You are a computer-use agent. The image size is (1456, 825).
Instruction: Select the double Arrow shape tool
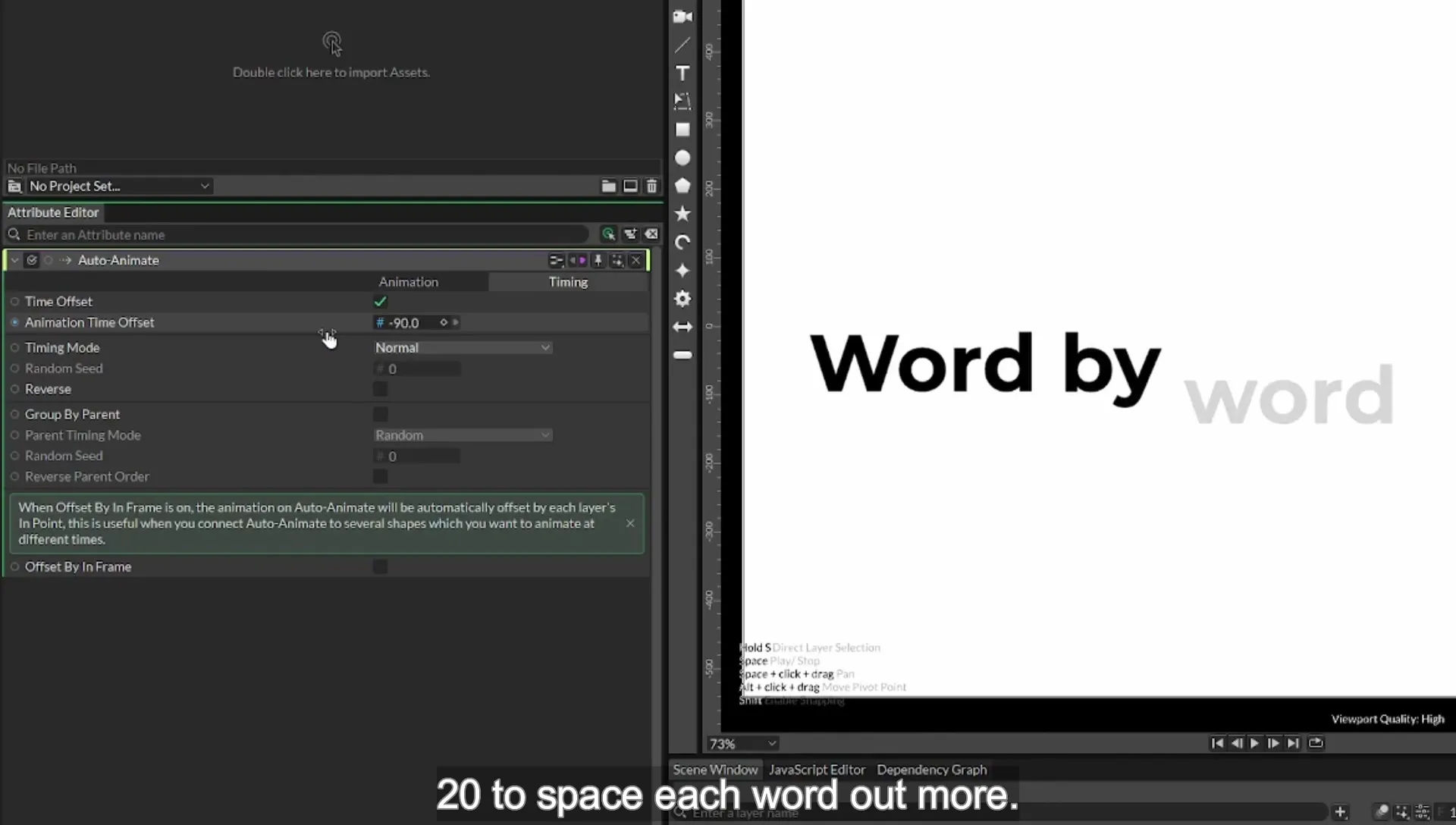(682, 327)
